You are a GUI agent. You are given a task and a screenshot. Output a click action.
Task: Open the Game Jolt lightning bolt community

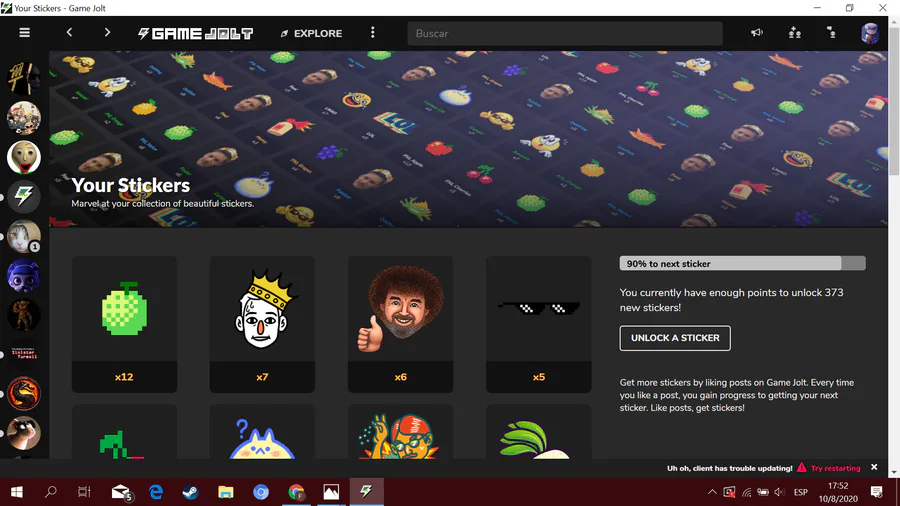pos(24,196)
